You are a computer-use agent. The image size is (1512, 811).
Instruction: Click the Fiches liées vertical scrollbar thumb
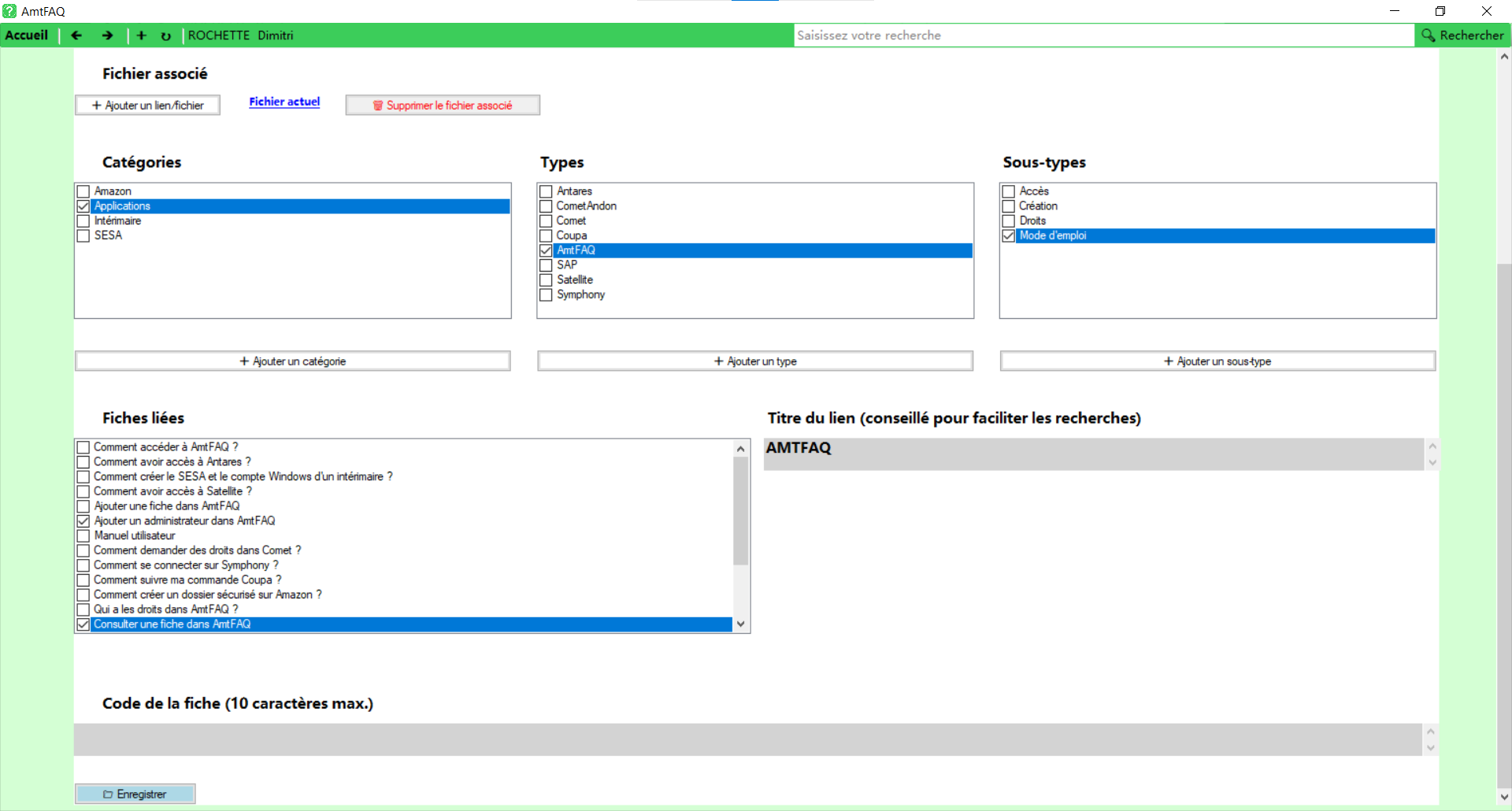coord(740,510)
